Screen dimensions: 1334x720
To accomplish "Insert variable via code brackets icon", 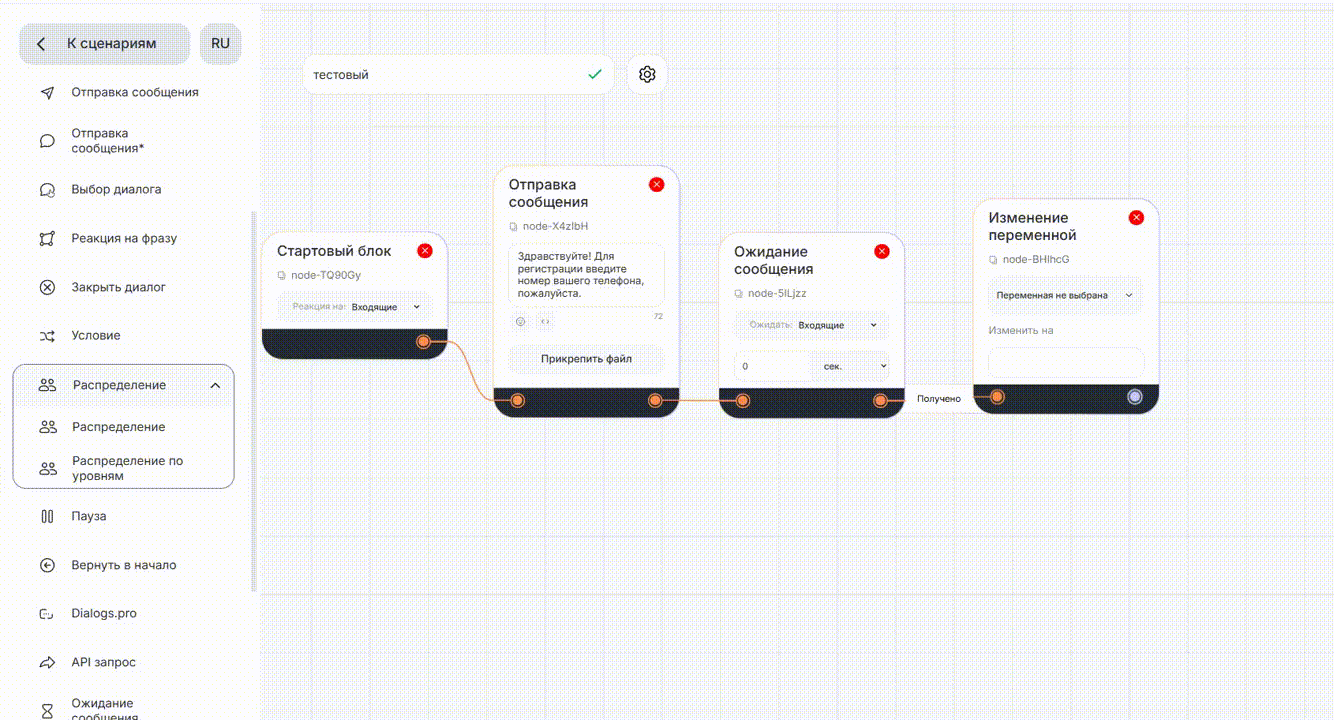I will [545, 322].
